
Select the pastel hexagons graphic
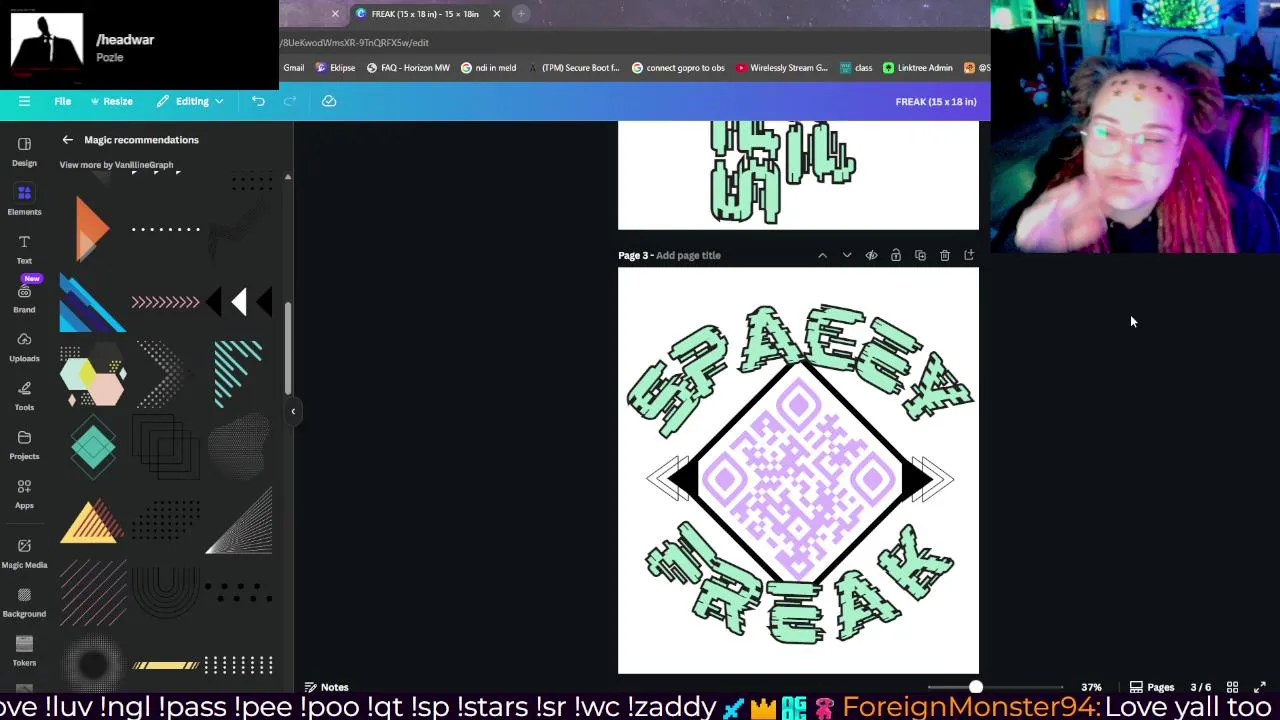coord(92,375)
